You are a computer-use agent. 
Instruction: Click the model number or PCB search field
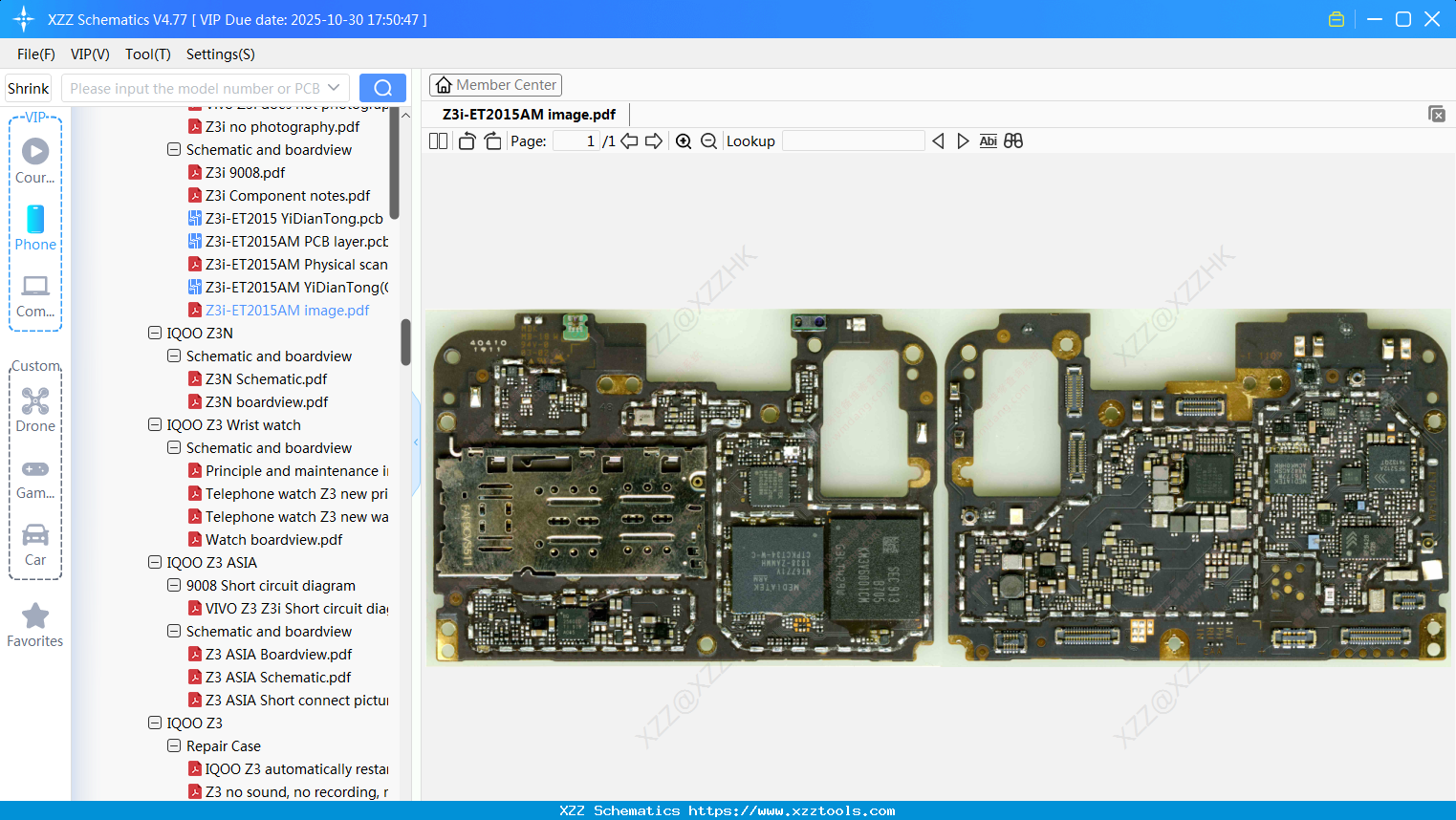click(195, 88)
